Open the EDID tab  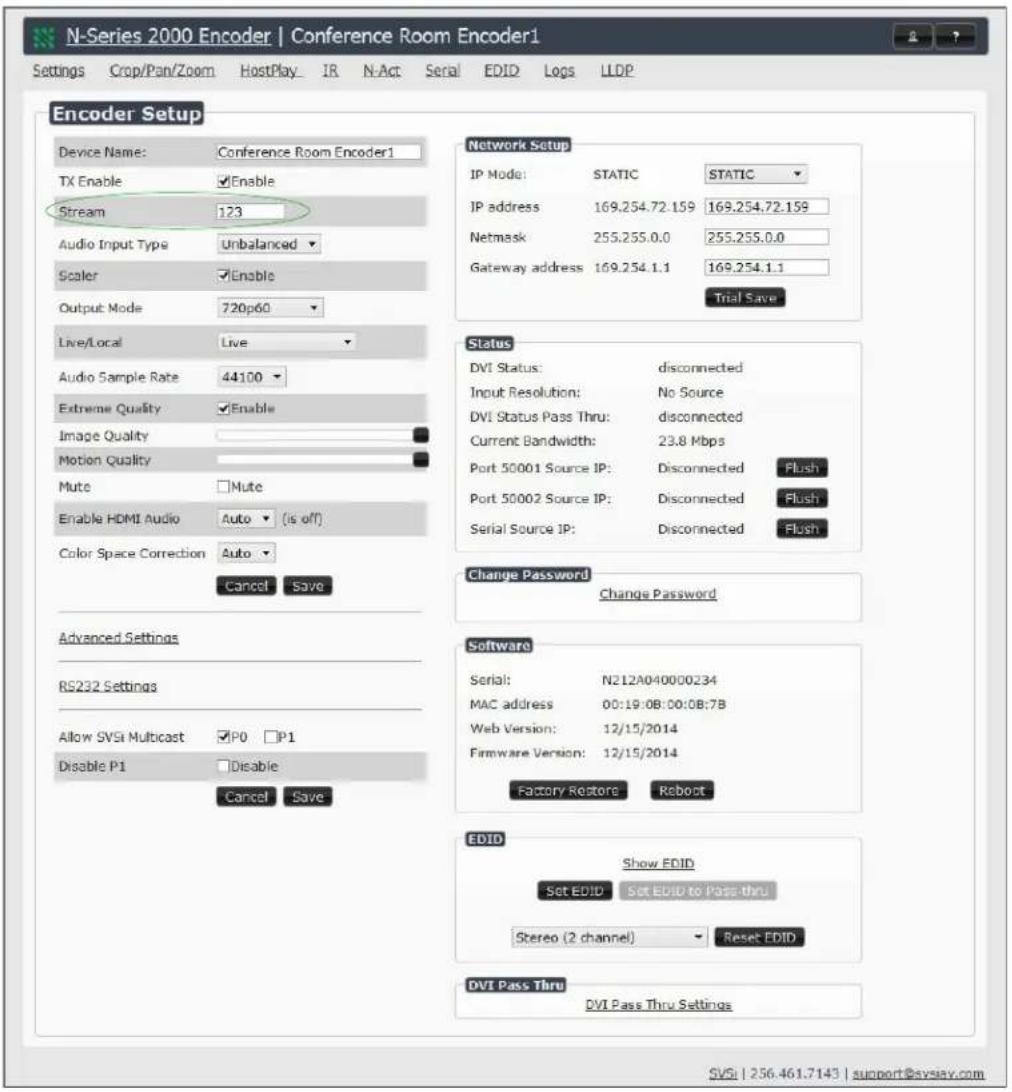501,71
